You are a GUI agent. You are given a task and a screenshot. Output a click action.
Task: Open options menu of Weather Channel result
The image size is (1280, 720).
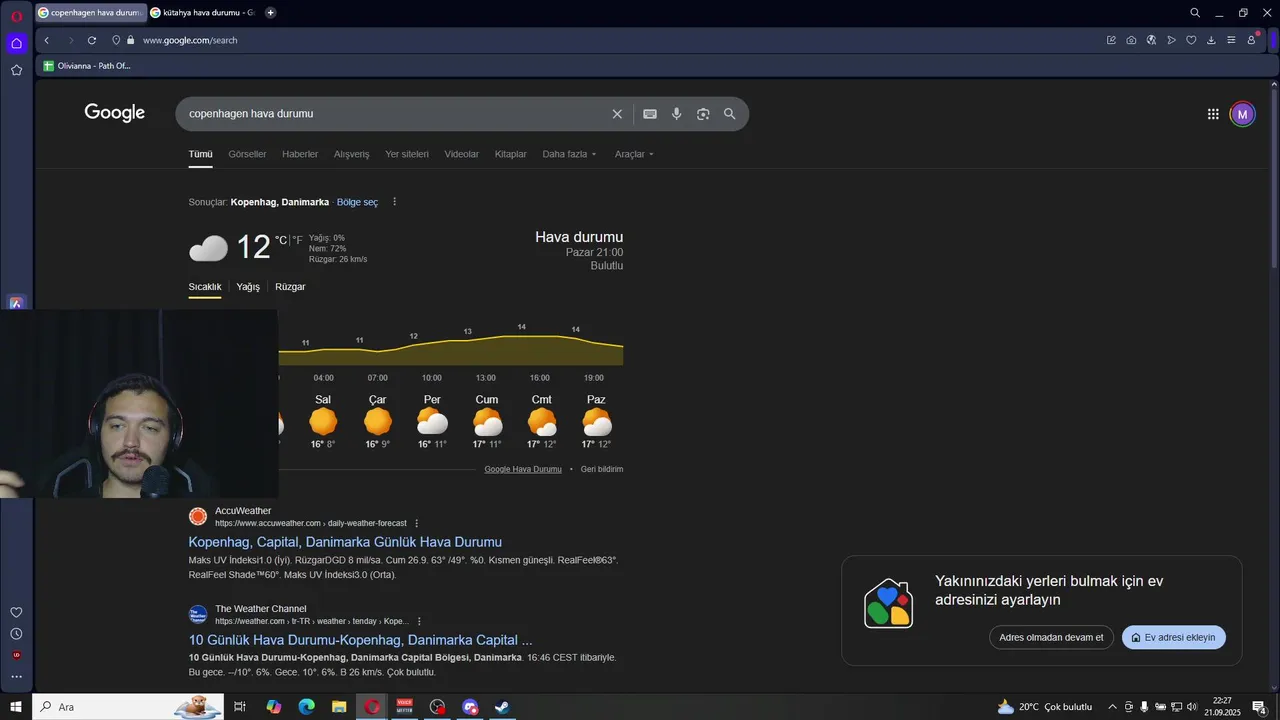[419, 621]
